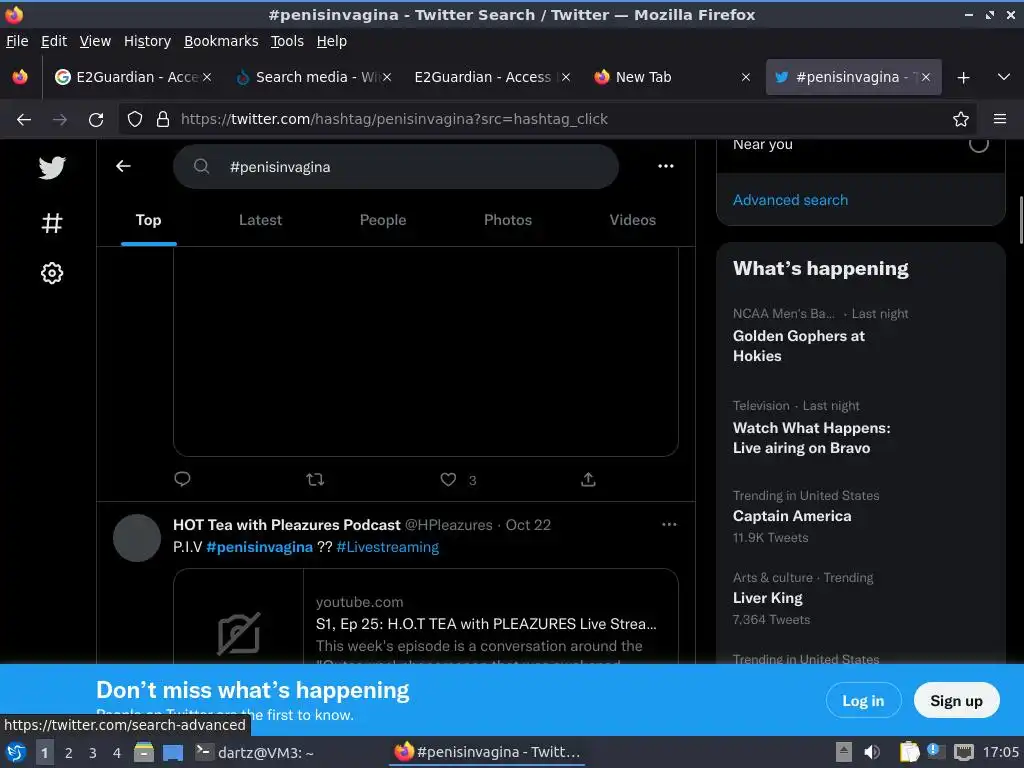Switch to the Videos search tab
The image size is (1024, 768).
click(x=632, y=220)
